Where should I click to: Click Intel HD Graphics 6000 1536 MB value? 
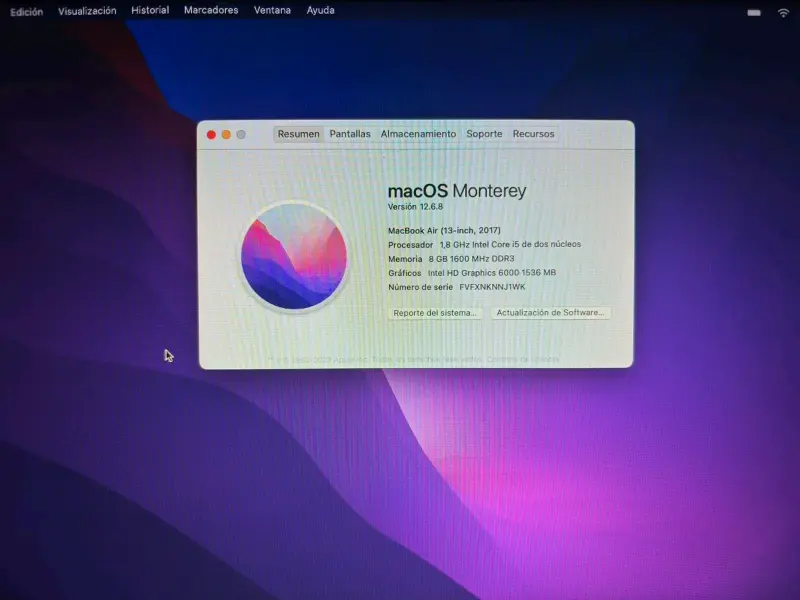click(492, 273)
